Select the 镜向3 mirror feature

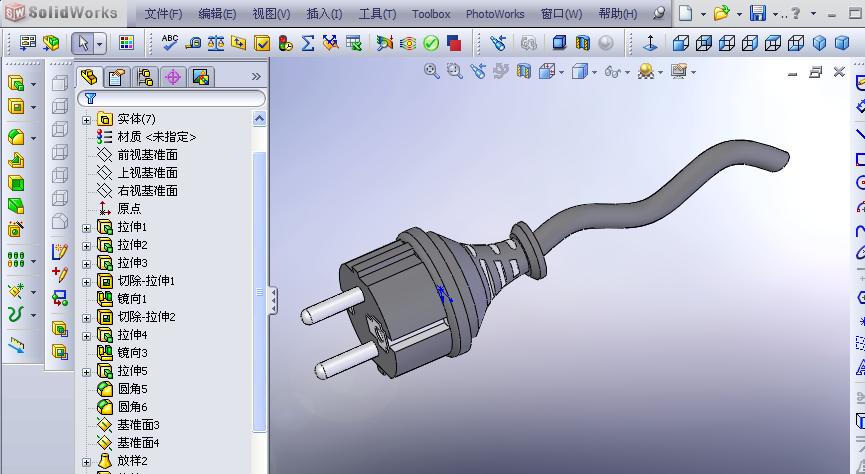coord(132,353)
